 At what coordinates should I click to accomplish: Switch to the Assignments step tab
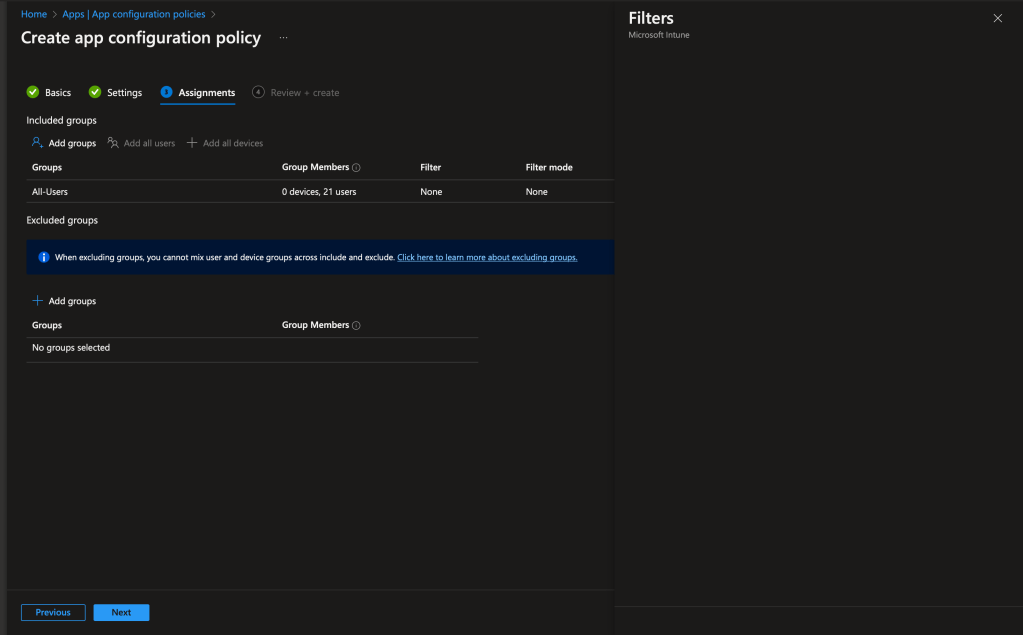tap(206, 93)
